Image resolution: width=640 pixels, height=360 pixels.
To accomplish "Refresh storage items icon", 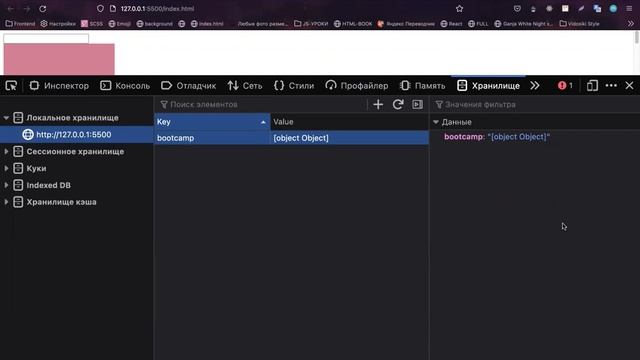I will 398,104.
